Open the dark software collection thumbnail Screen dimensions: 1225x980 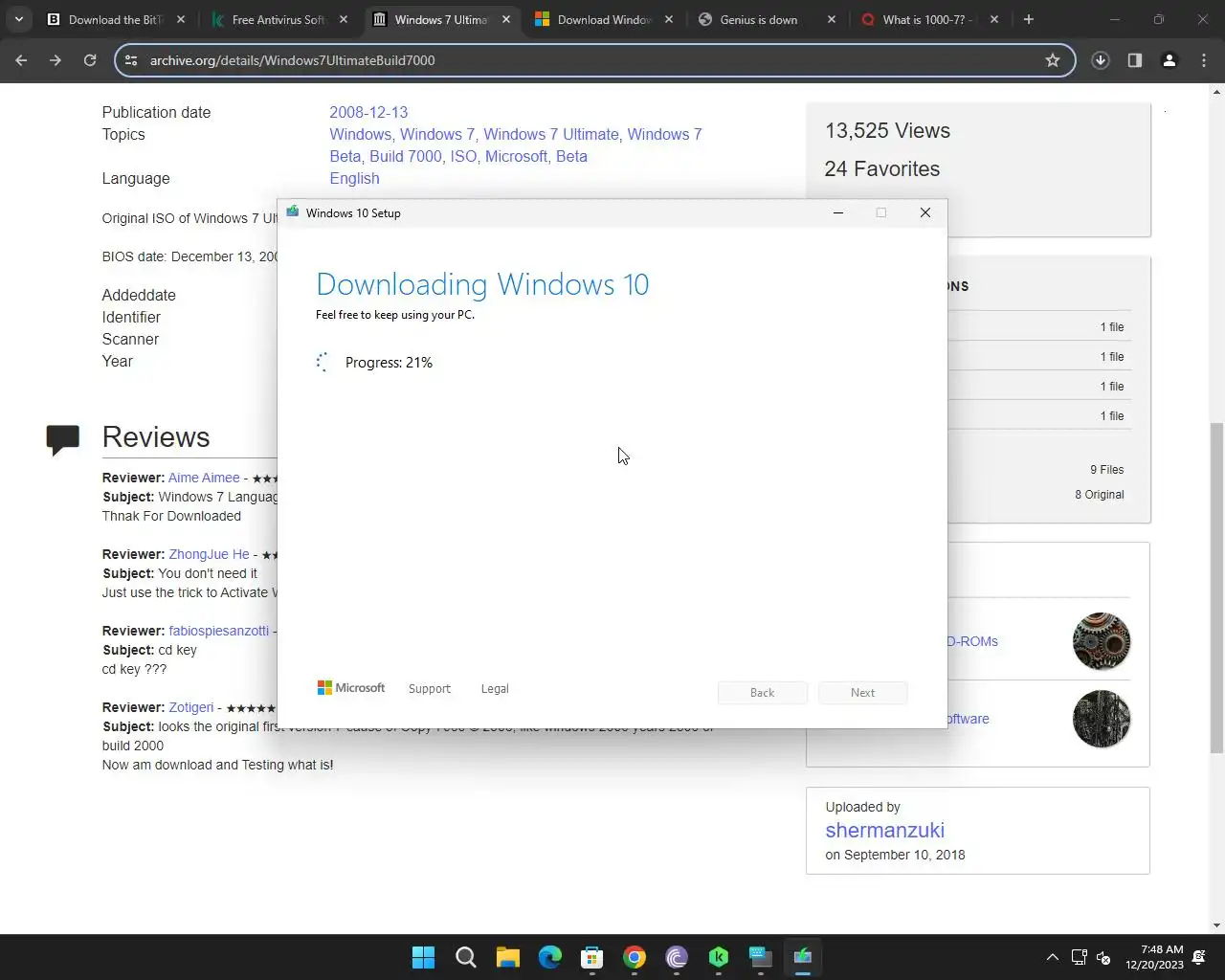(x=1102, y=719)
